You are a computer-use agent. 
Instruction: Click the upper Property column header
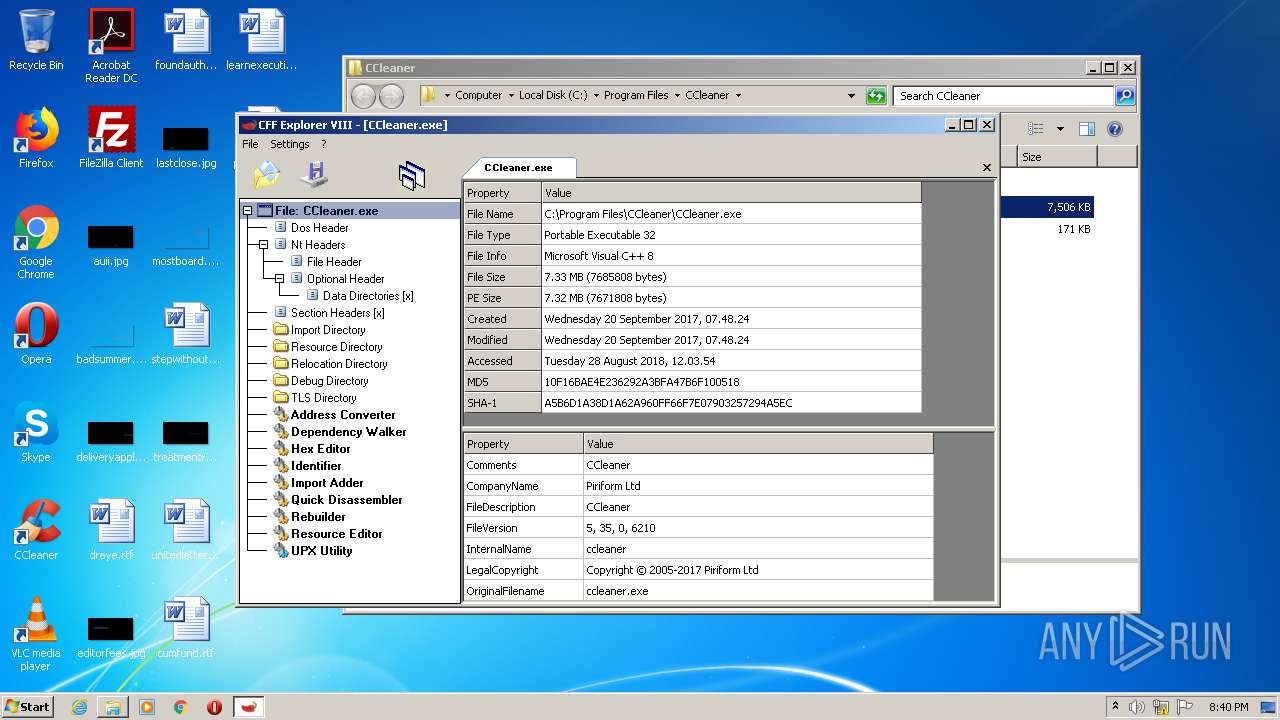(502, 193)
